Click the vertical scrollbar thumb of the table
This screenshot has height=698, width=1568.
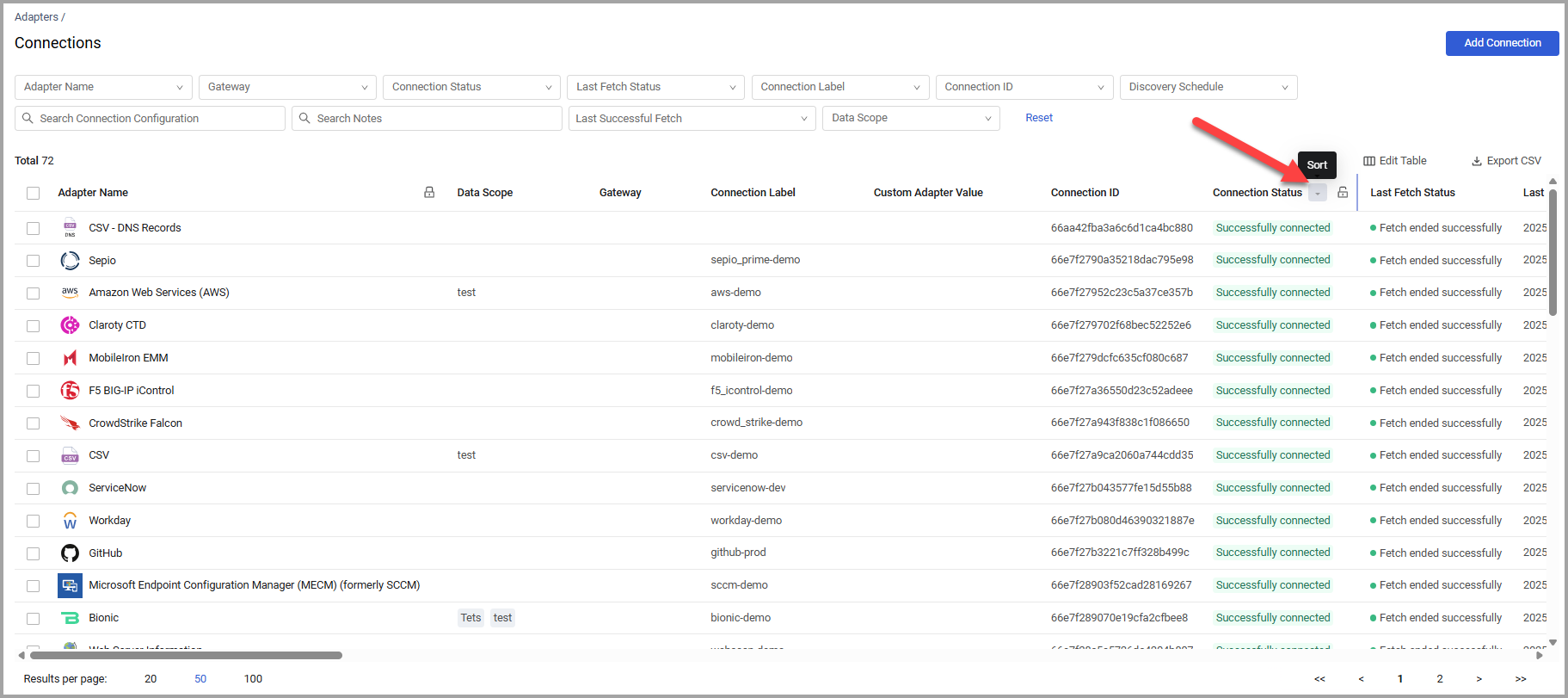[1553, 252]
